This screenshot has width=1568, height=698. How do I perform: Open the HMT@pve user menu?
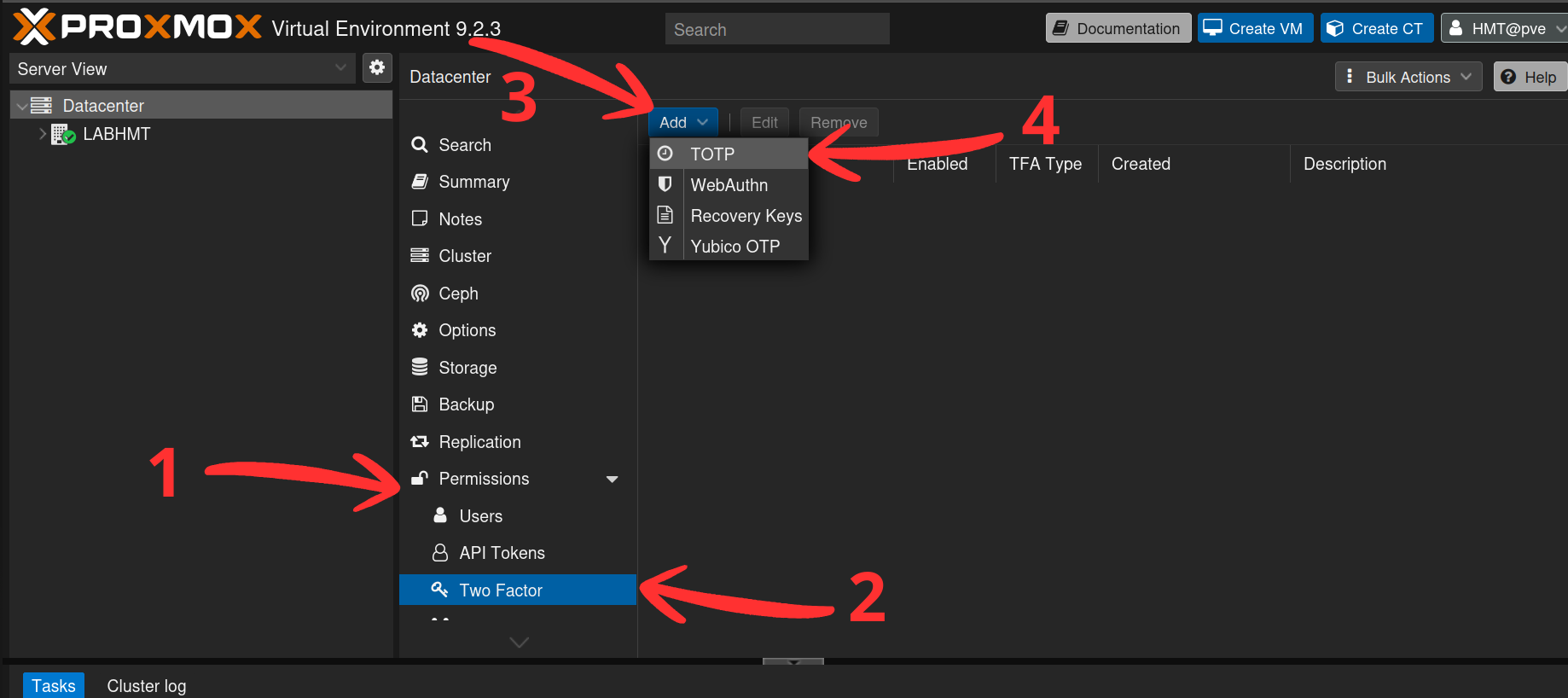(x=1505, y=28)
